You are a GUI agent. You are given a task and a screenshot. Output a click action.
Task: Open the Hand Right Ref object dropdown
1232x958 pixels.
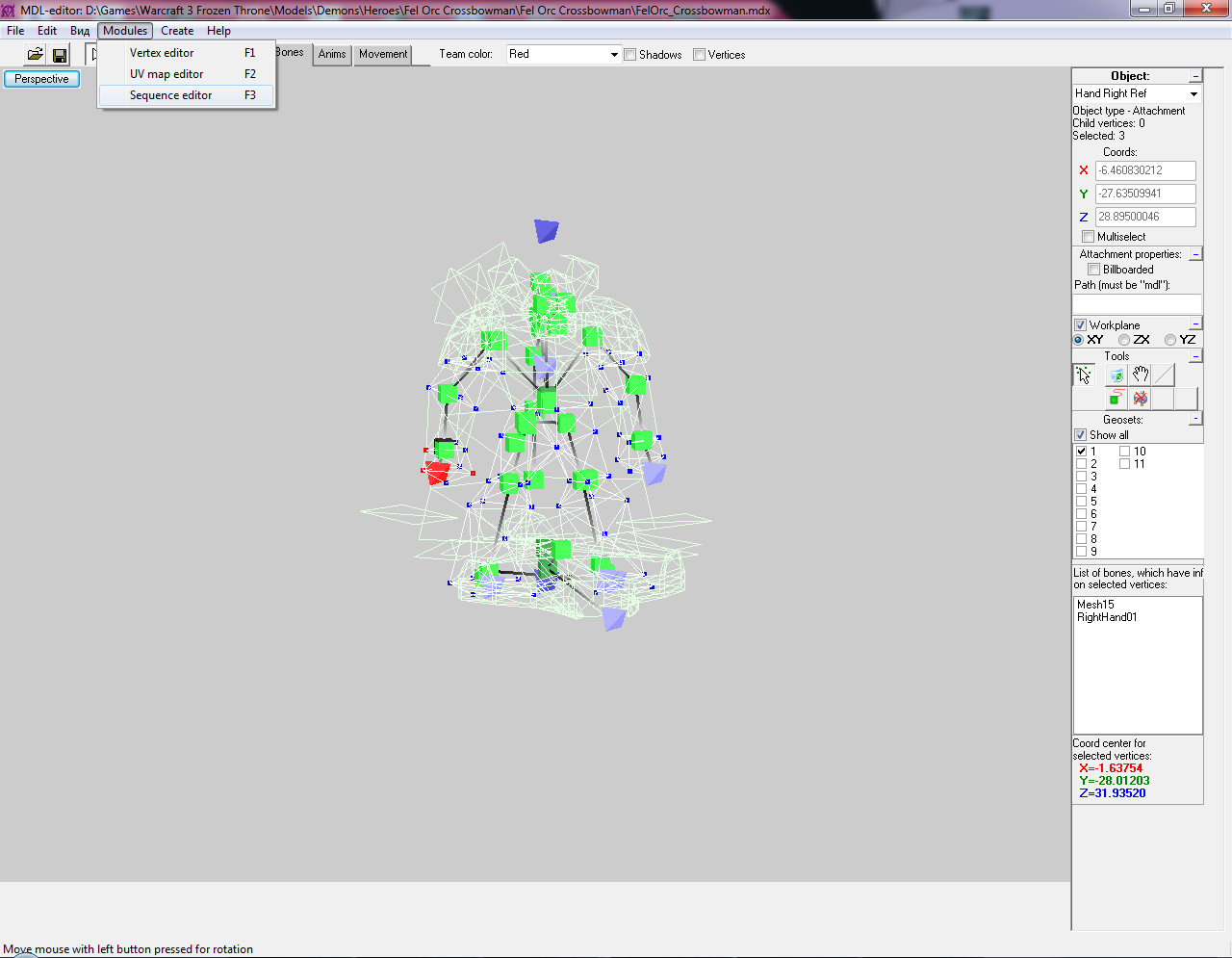click(1193, 93)
